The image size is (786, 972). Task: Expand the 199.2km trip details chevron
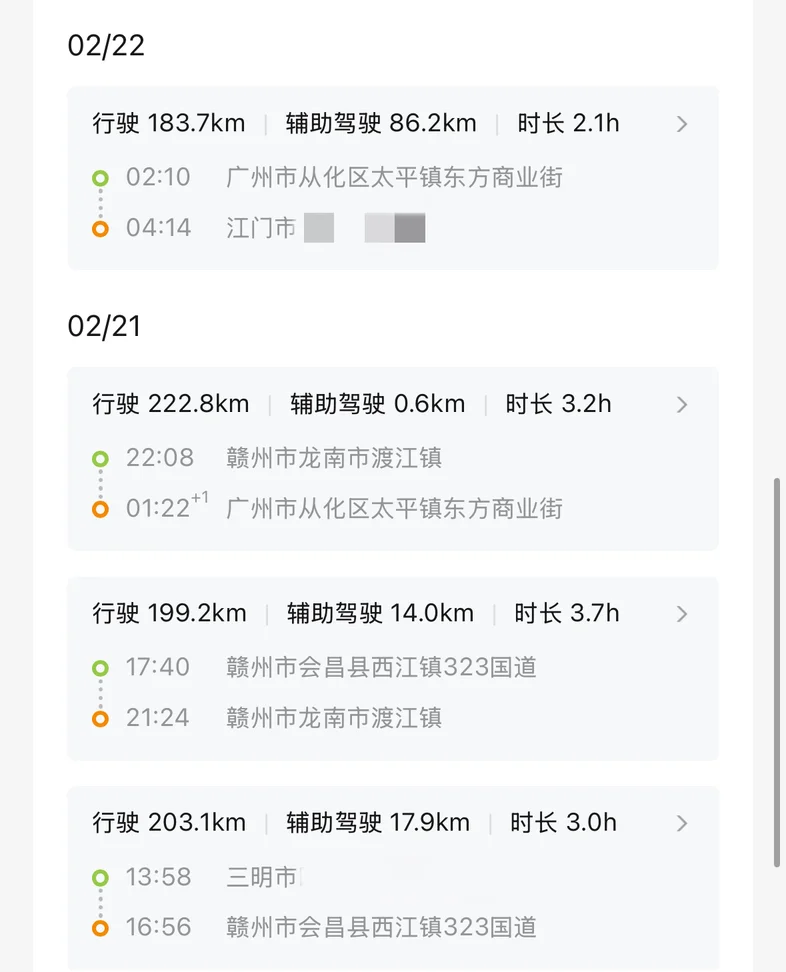point(682,614)
